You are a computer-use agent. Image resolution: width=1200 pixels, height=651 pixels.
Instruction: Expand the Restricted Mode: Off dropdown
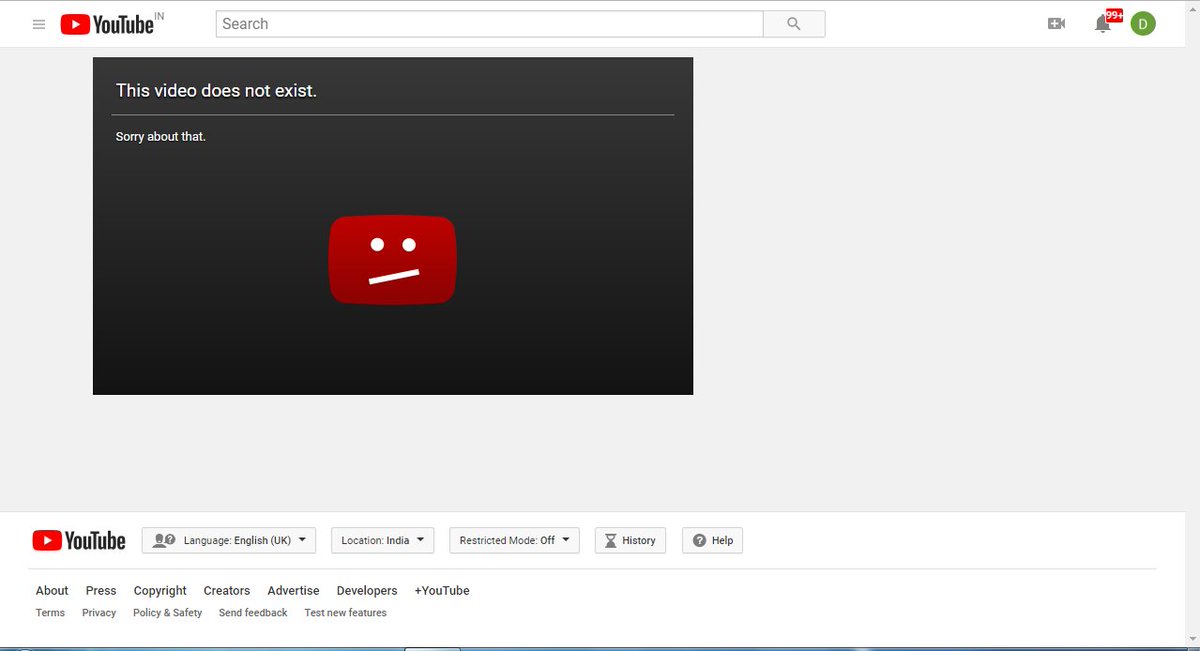[x=514, y=540]
